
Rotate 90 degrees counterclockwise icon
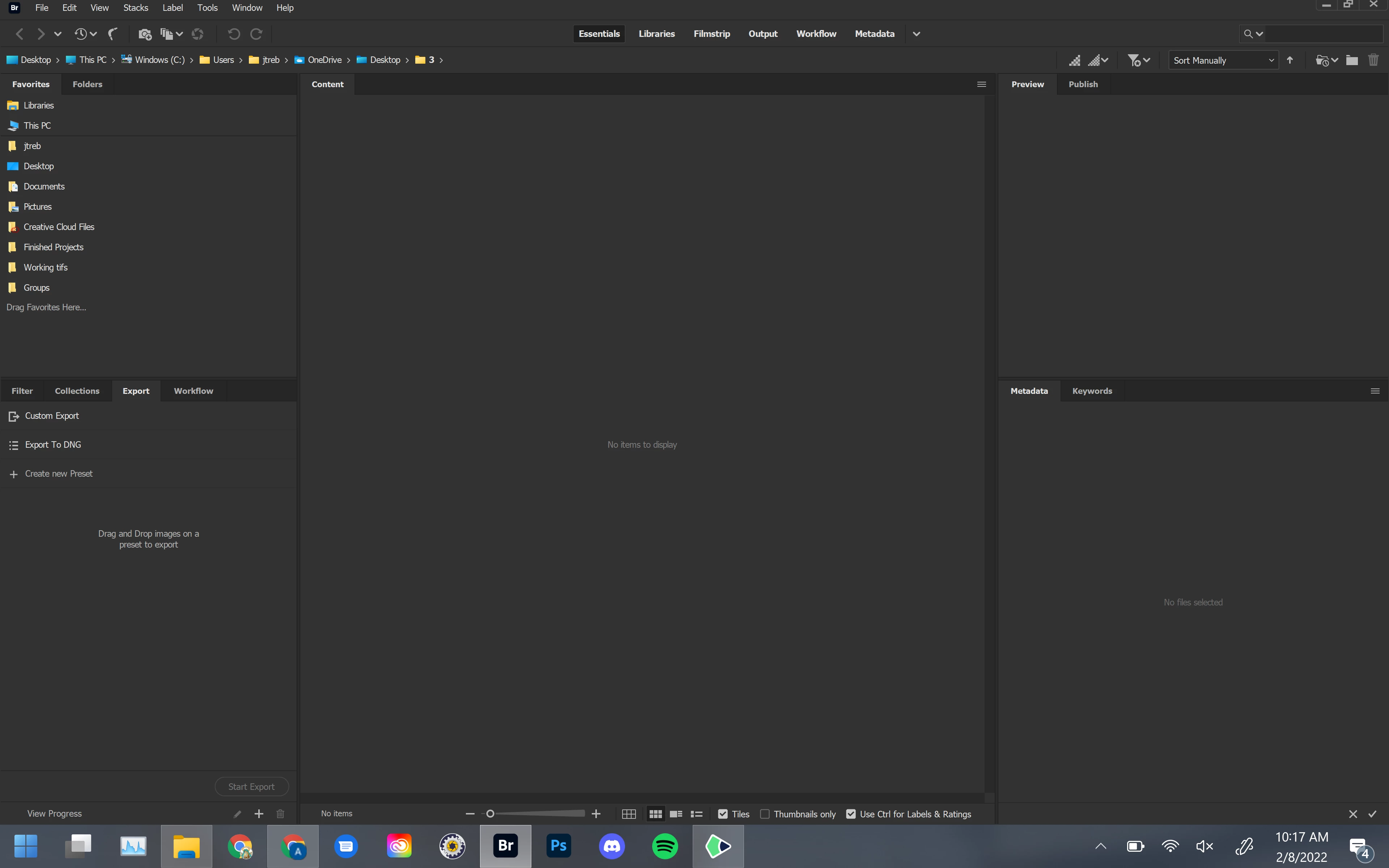pos(234,34)
